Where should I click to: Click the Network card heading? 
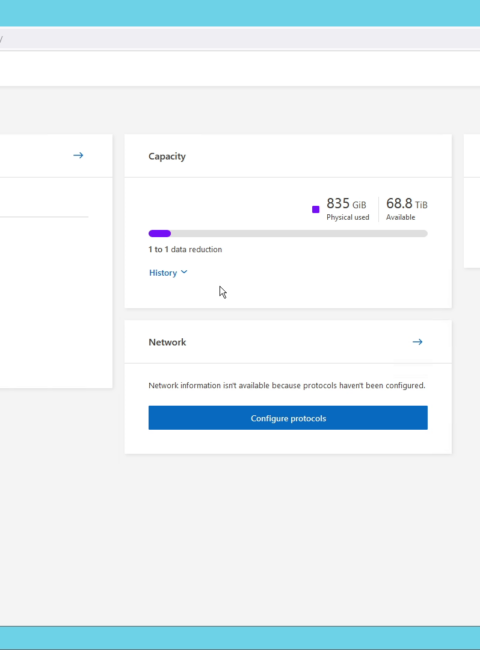pyautogui.click(x=167, y=342)
